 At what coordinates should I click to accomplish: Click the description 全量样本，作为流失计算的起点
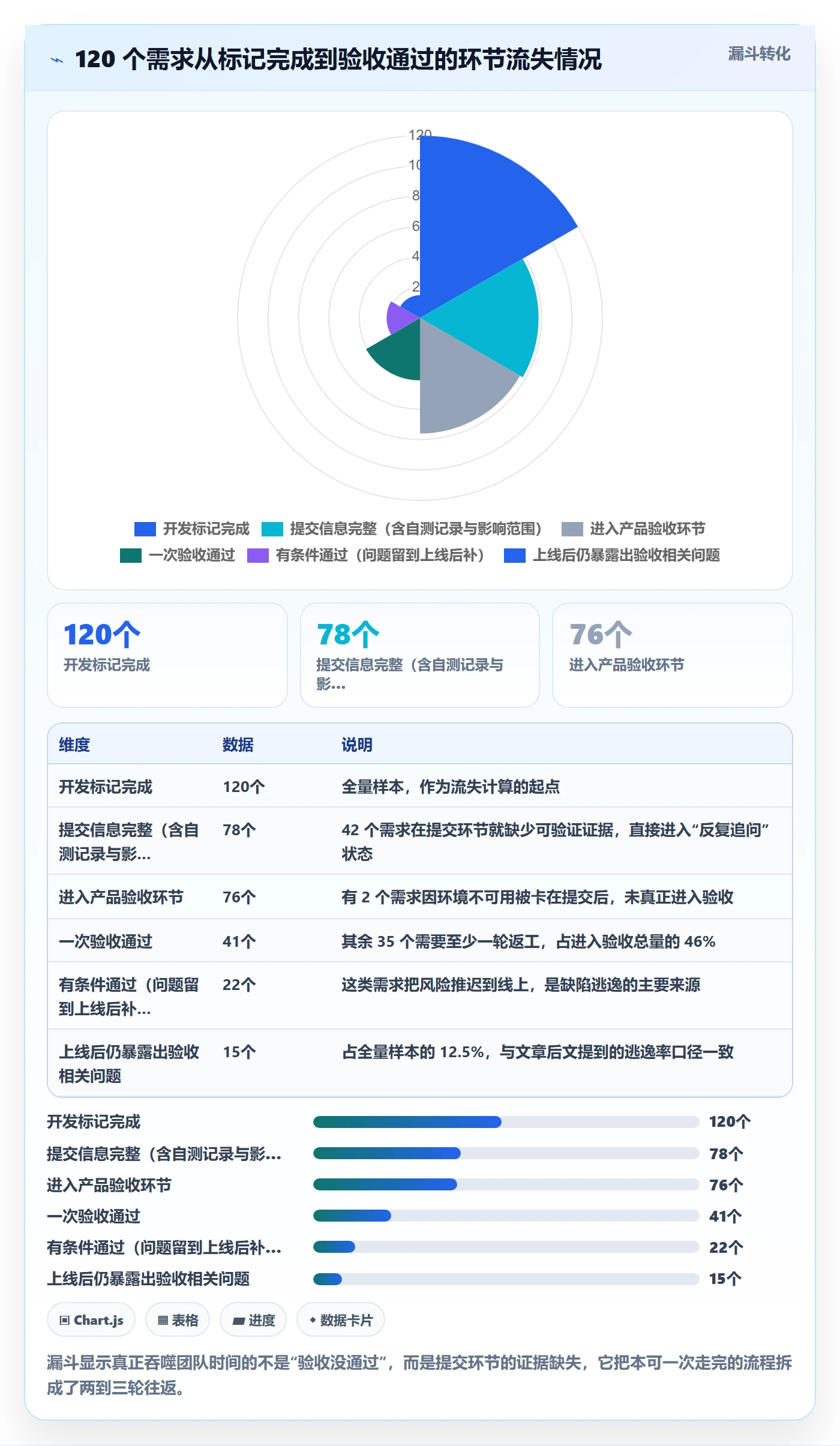[x=451, y=787]
